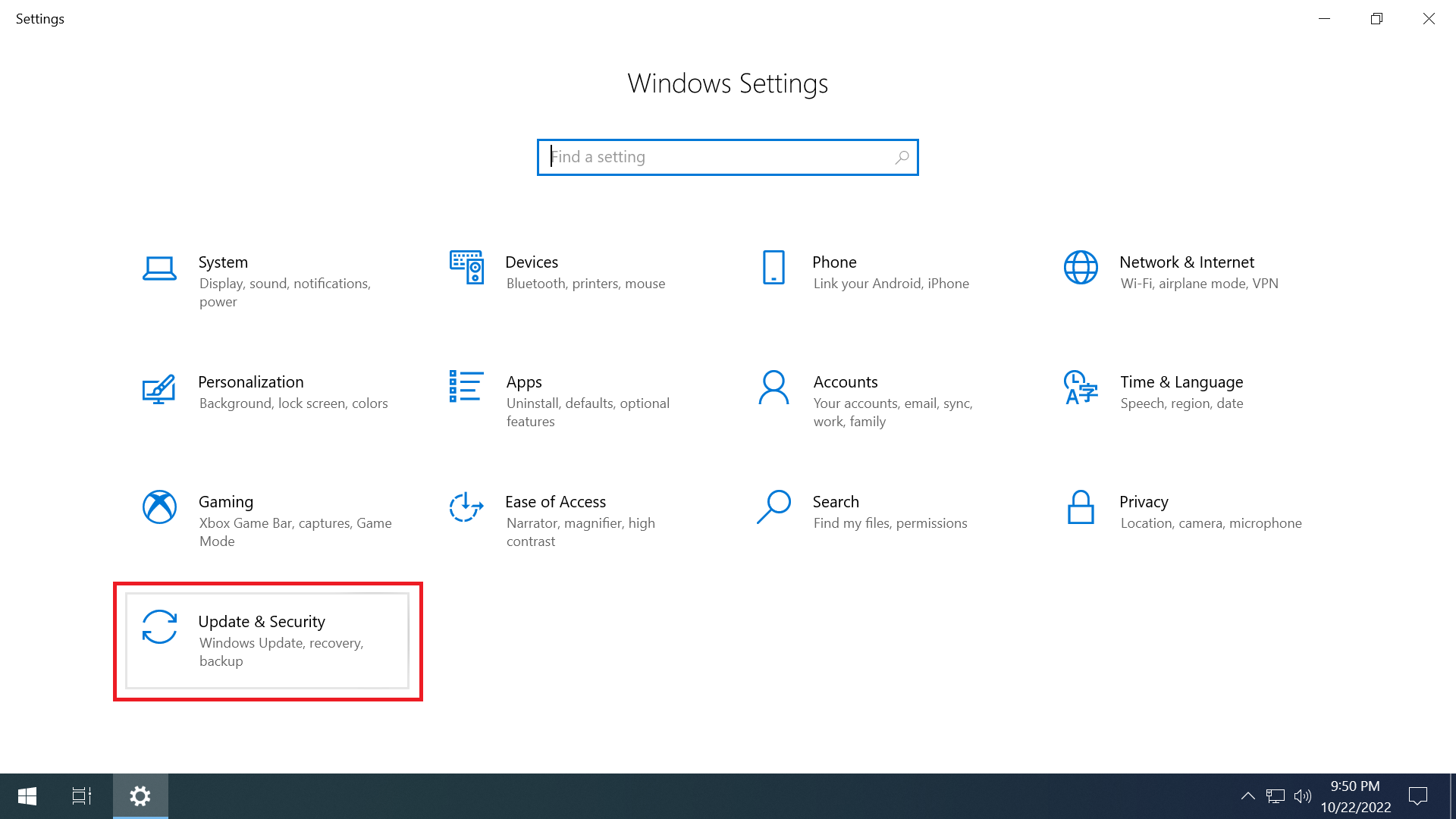Image resolution: width=1456 pixels, height=819 pixels.
Task: Click "Windows Update, recovery, backup" description
Action: pyautogui.click(x=281, y=652)
